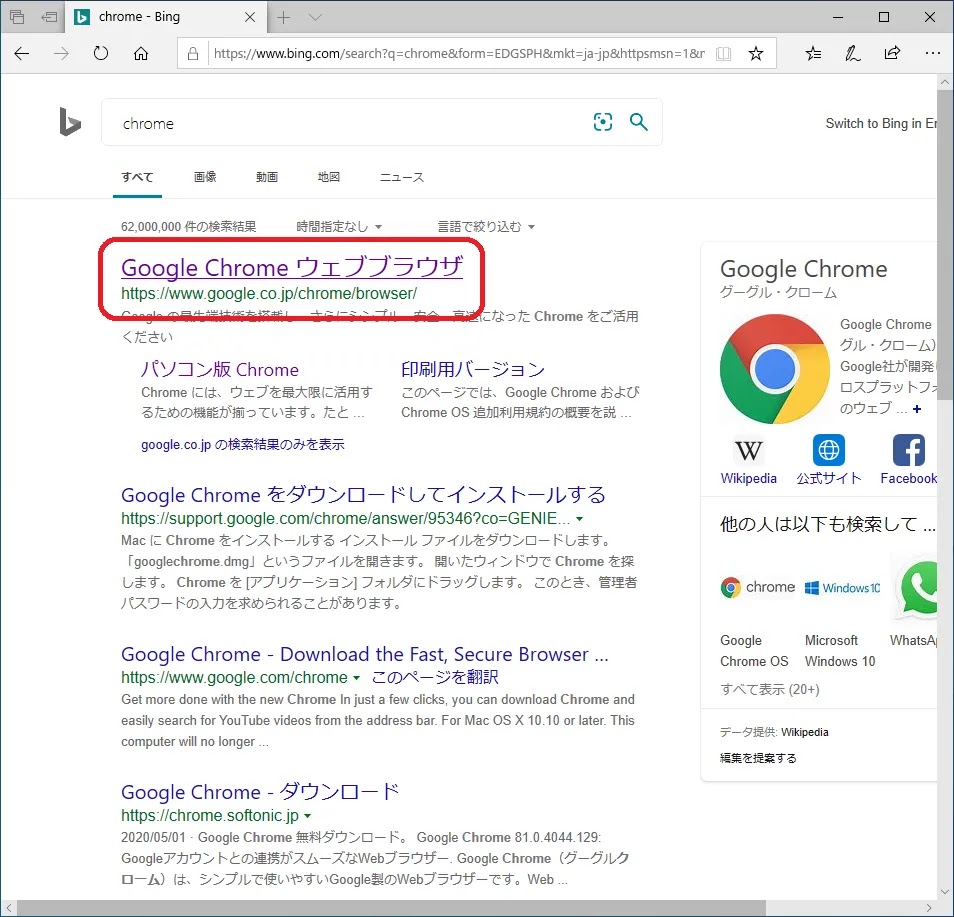Open a new tab
The width and height of the screenshot is (954, 917).
coord(284,17)
